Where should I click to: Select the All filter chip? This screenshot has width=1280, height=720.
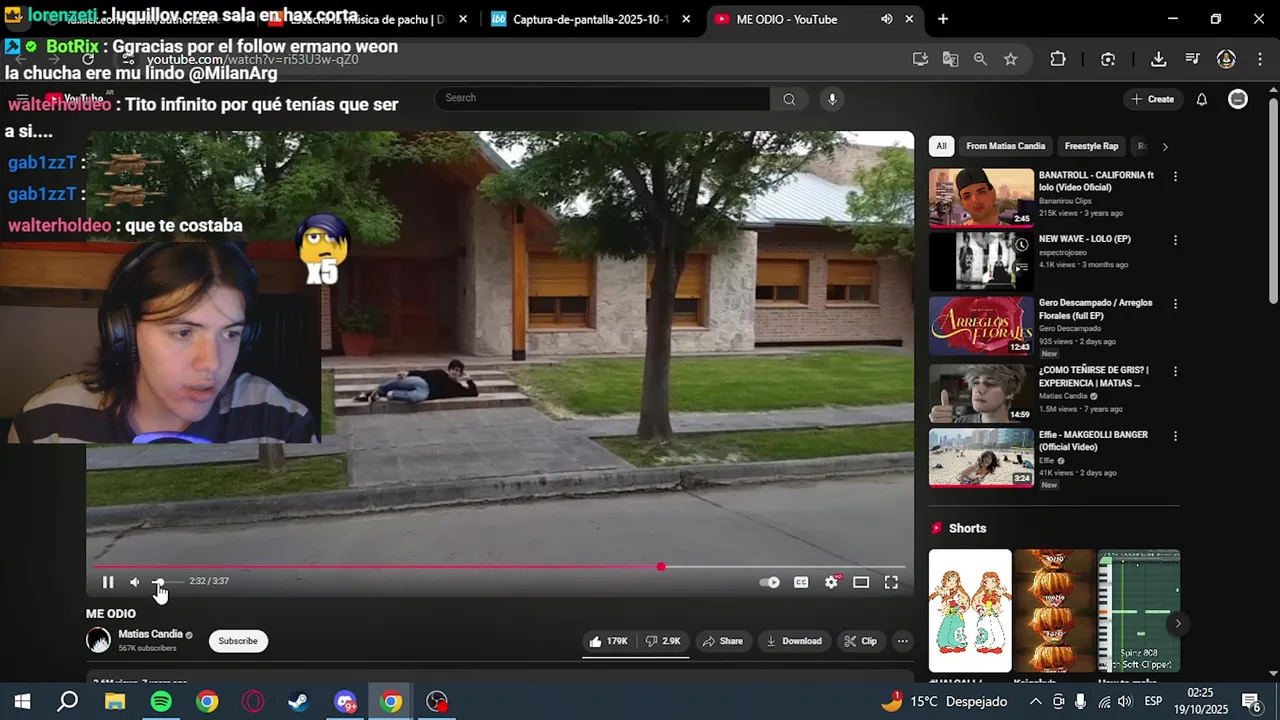(x=941, y=146)
